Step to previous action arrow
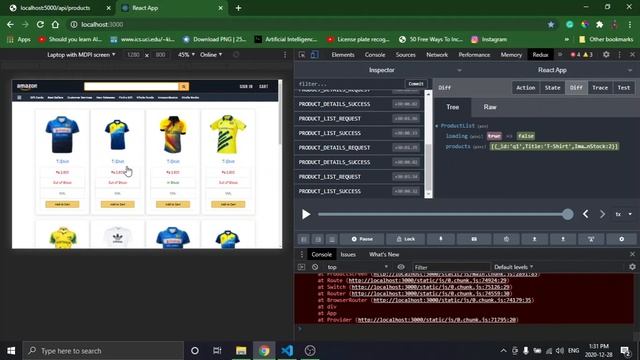640x360 pixels. coord(586,214)
